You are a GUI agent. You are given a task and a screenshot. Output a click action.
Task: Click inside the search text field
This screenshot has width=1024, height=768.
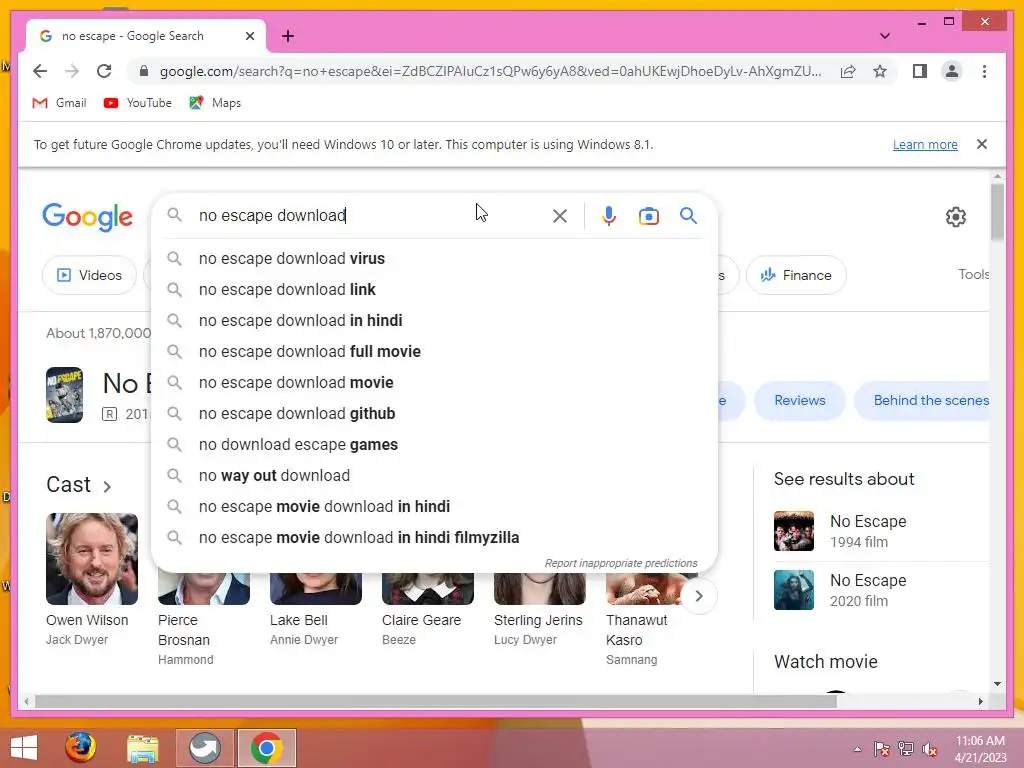[x=369, y=216]
